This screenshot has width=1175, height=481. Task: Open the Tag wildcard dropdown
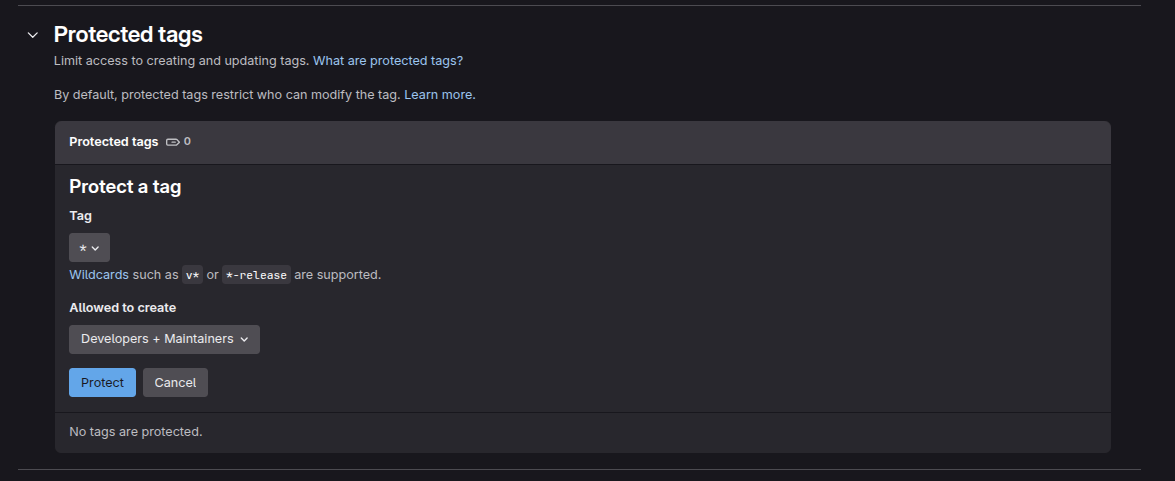(x=89, y=248)
